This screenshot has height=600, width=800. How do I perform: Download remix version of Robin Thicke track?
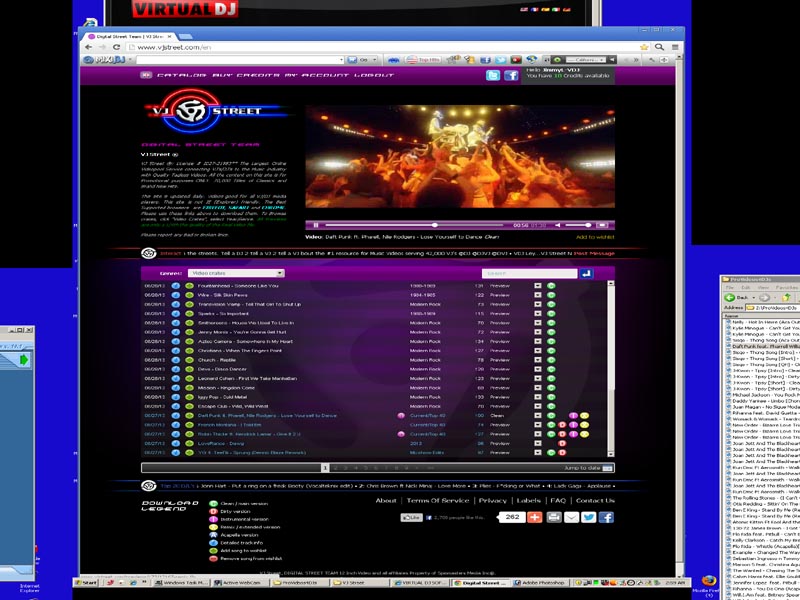click(x=584, y=434)
